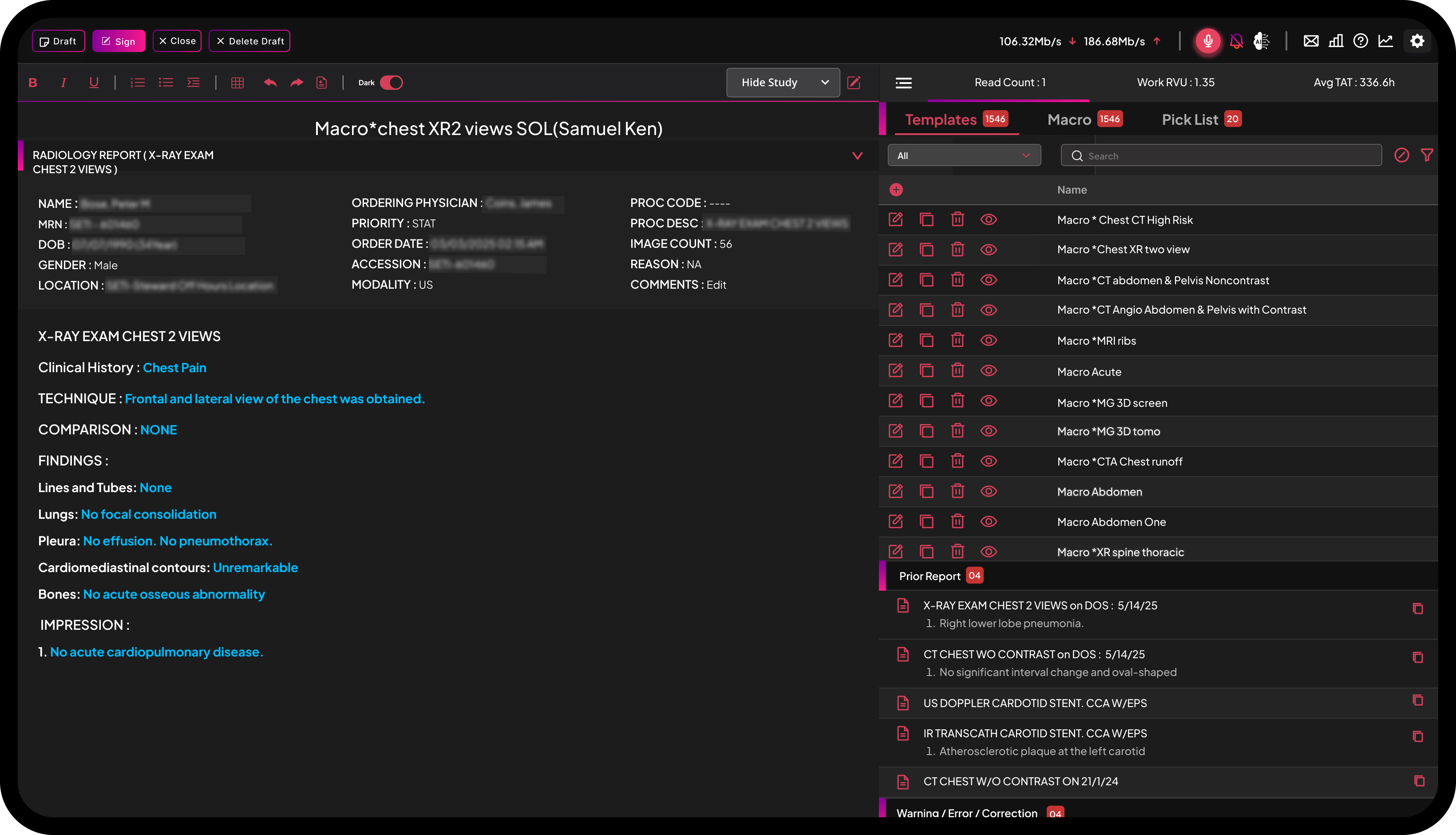1456x835 pixels.
Task: Insert a table using the grid icon
Action: [x=237, y=83]
